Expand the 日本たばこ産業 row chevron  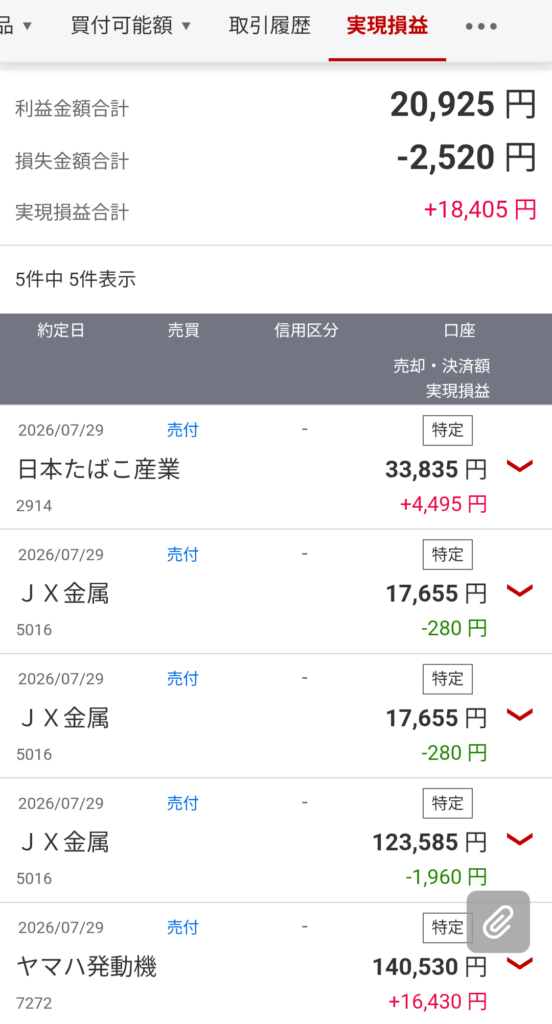(x=520, y=466)
